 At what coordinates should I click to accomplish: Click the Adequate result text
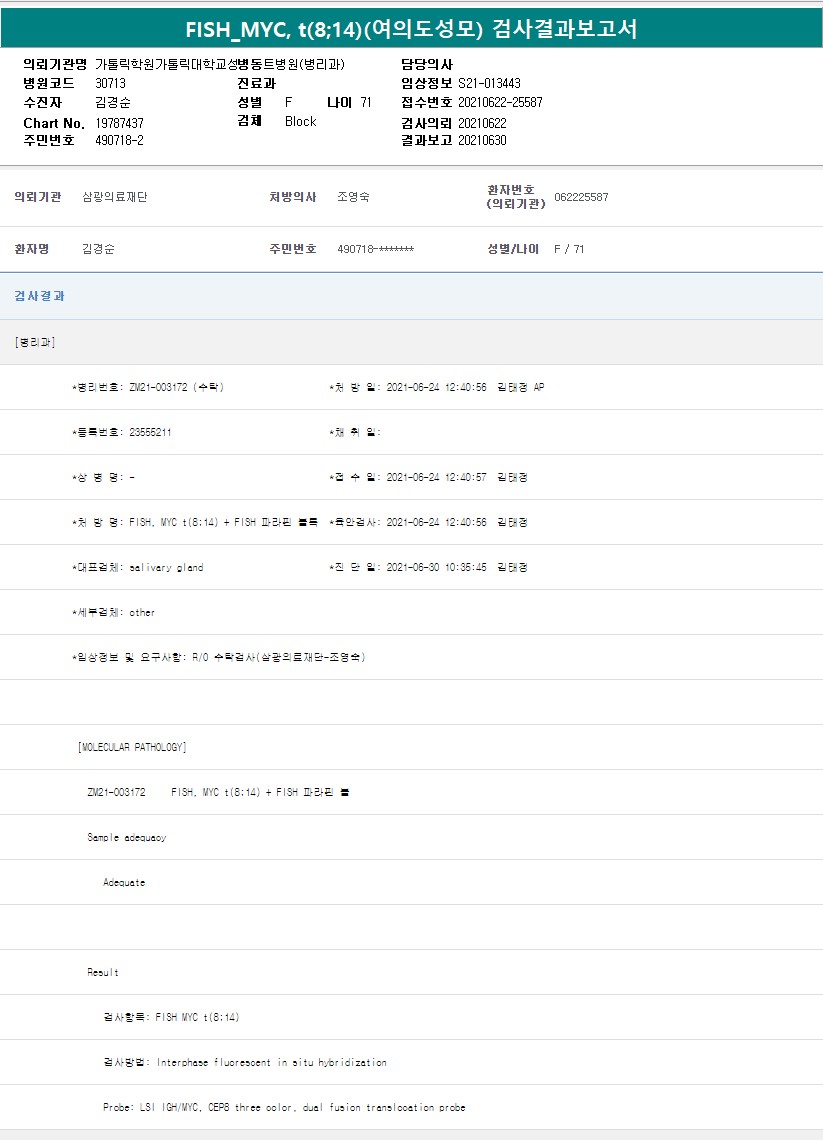pyautogui.click(x=124, y=882)
